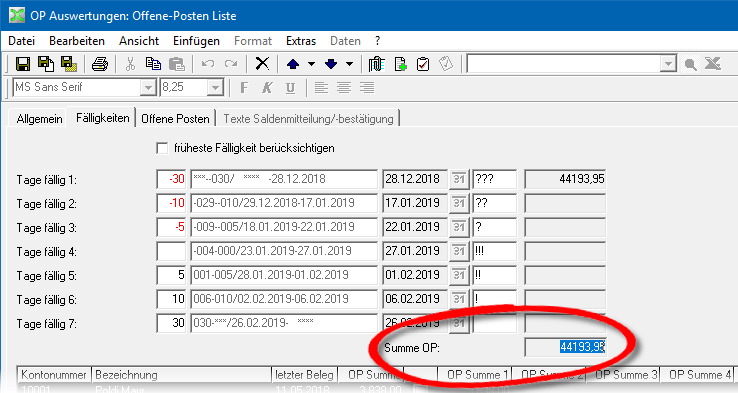Click the Copy icon
Image resolution: width=738 pixels, height=393 pixels.
[153, 64]
